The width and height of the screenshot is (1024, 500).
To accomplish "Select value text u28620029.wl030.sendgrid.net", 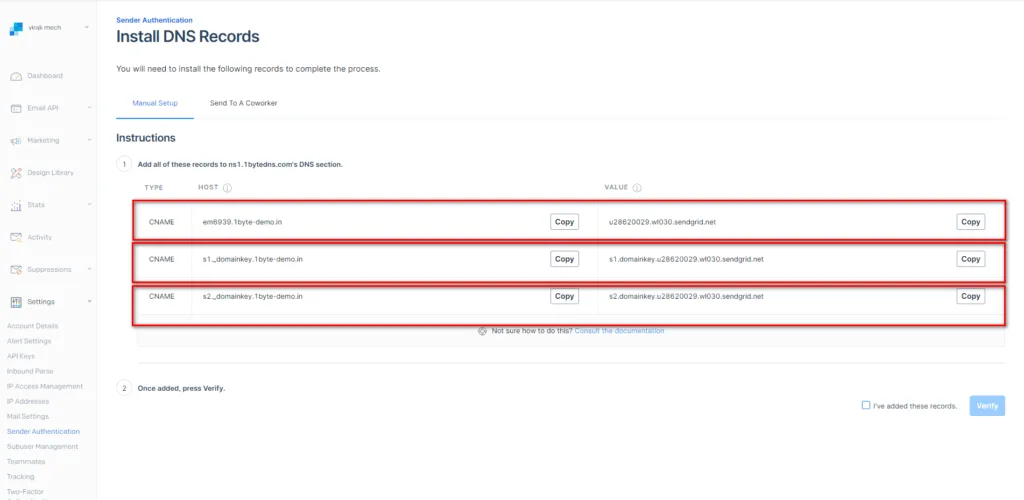I will point(662,222).
